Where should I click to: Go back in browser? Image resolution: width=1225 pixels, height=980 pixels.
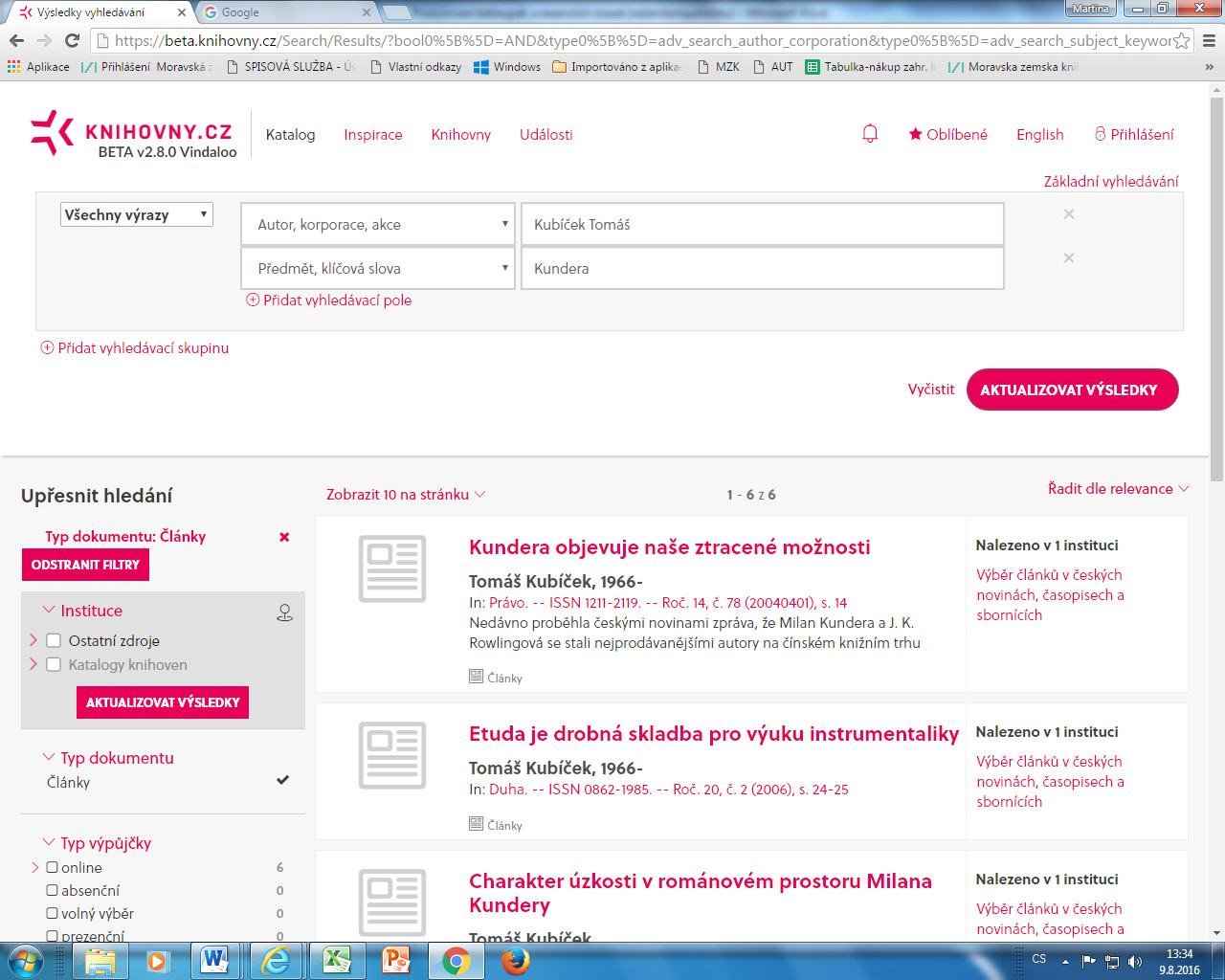pos(16,40)
